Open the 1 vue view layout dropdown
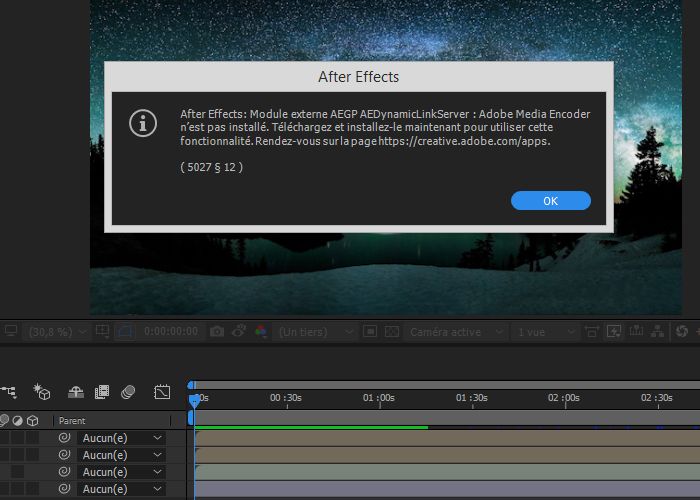This screenshot has height=500, width=700. (x=543, y=331)
